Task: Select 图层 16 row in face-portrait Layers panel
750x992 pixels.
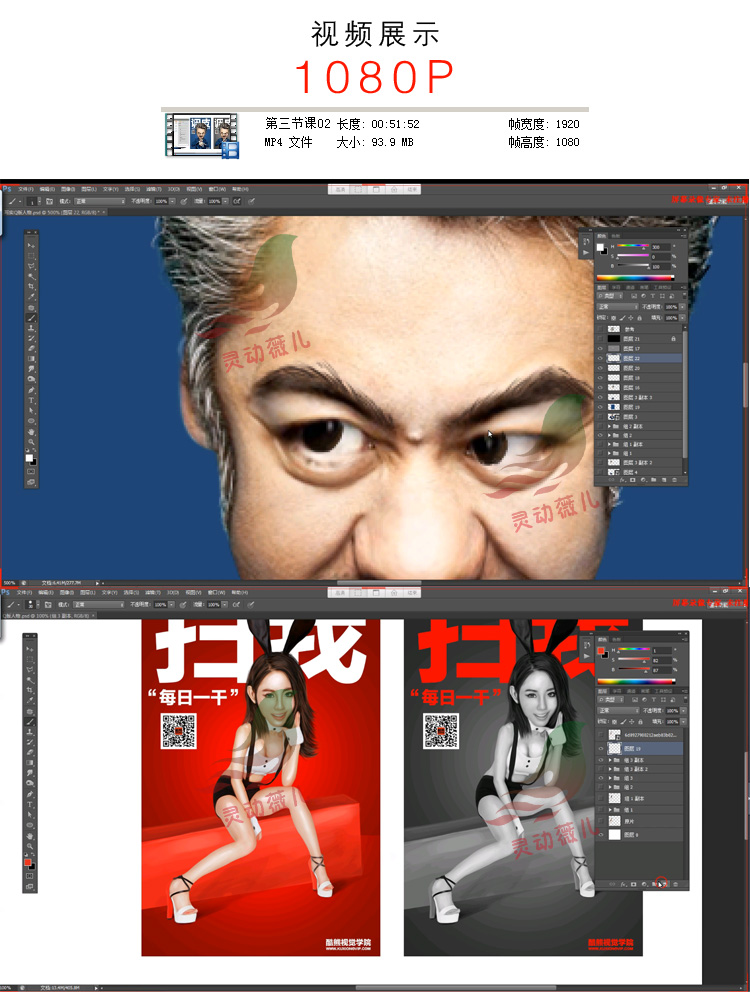Action: point(638,388)
